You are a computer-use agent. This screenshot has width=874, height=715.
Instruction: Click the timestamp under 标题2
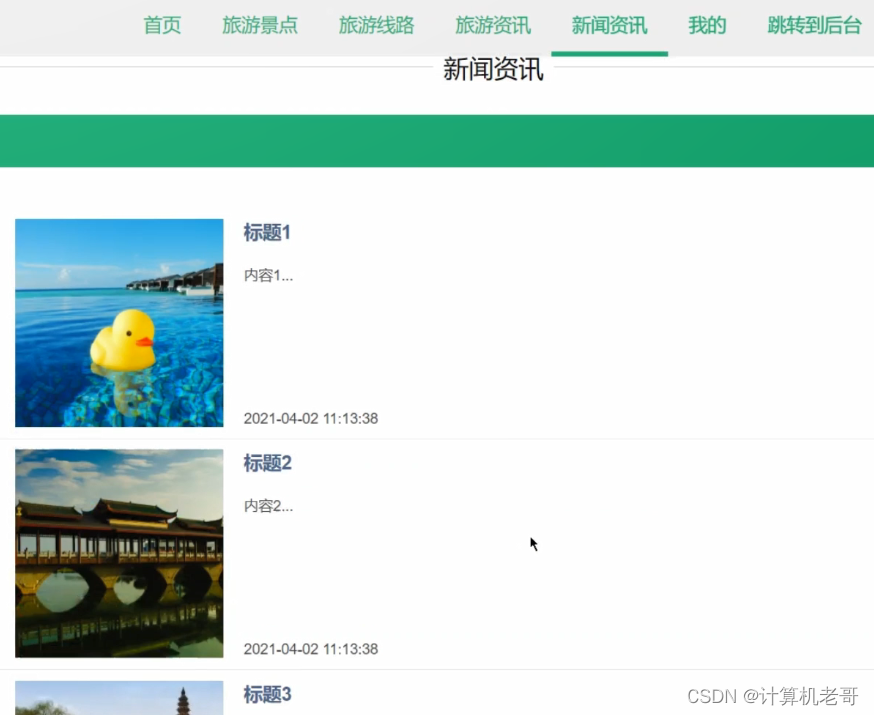tap(311, 649)
